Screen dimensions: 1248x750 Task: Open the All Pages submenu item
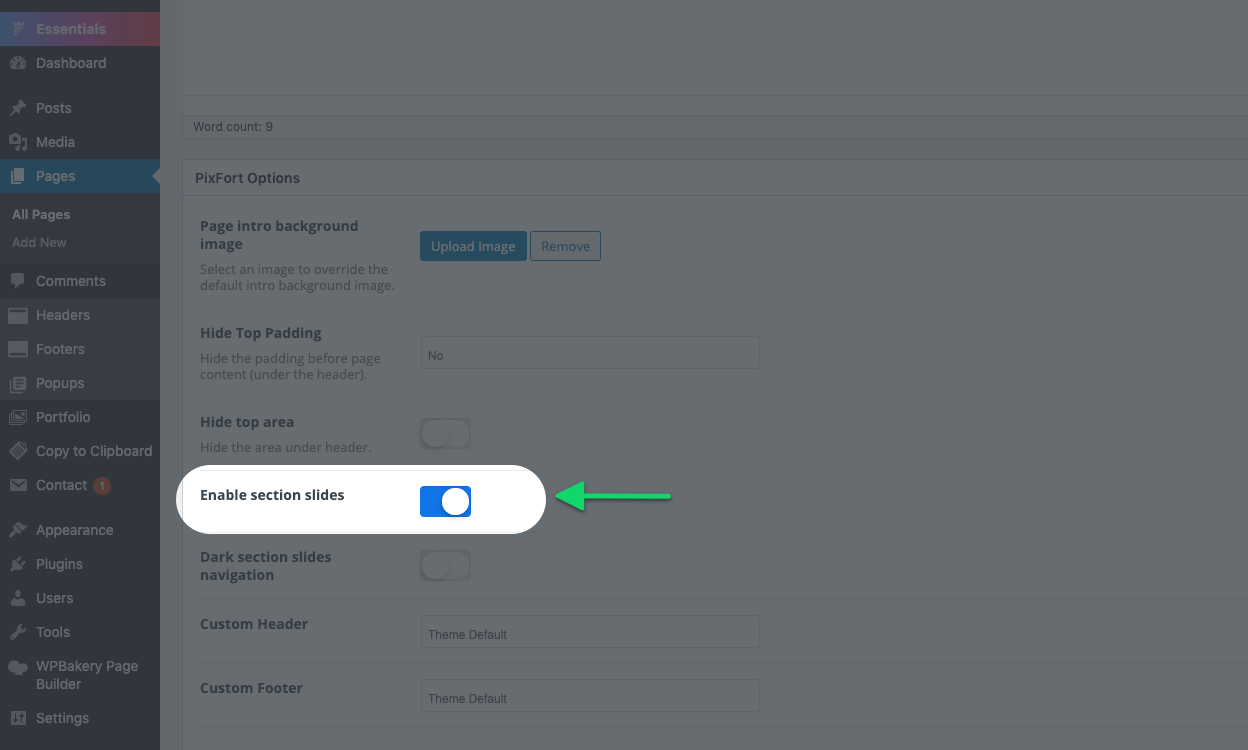coord(41,214)
